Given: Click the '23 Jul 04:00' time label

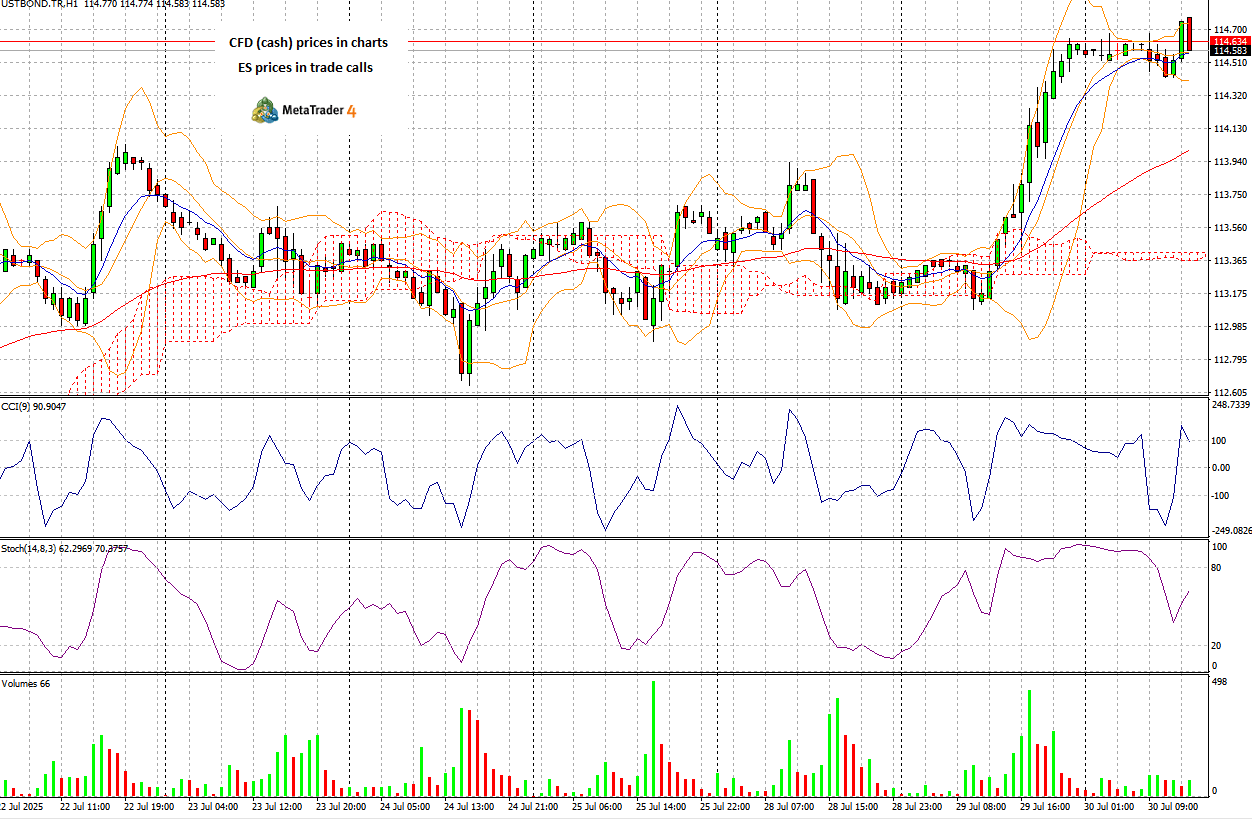Looking at the screenshot, I should point(213,806).
